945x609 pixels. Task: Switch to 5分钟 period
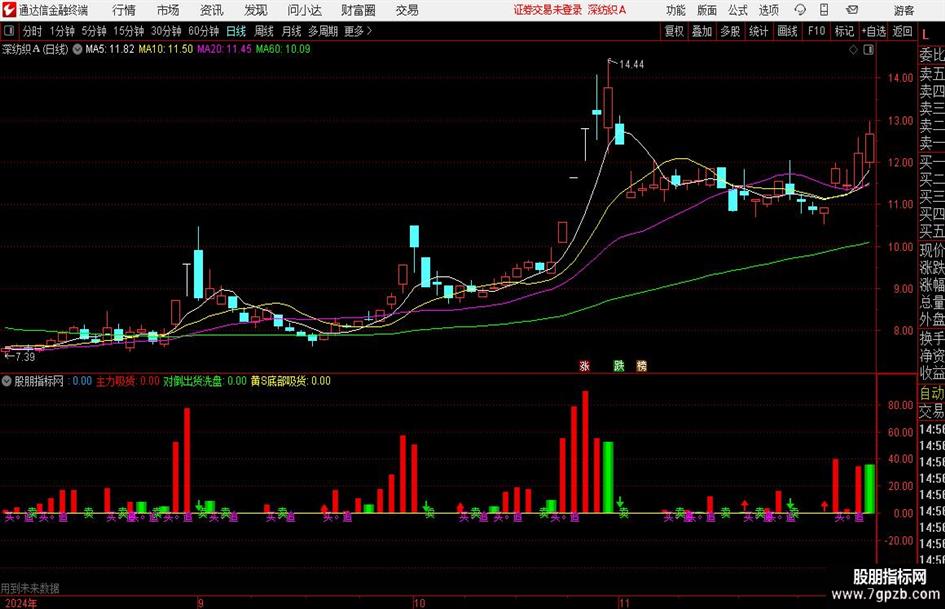(x=94, y=31)
